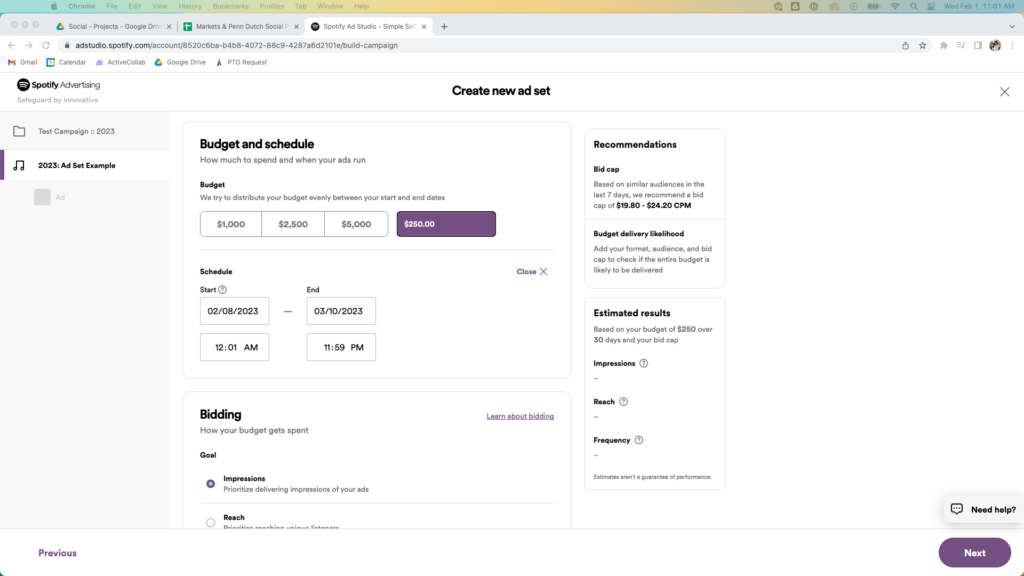Screen dimensions: 1024x576
Task: Select the Reach goal radio button
Action: [x=210, y=522]
